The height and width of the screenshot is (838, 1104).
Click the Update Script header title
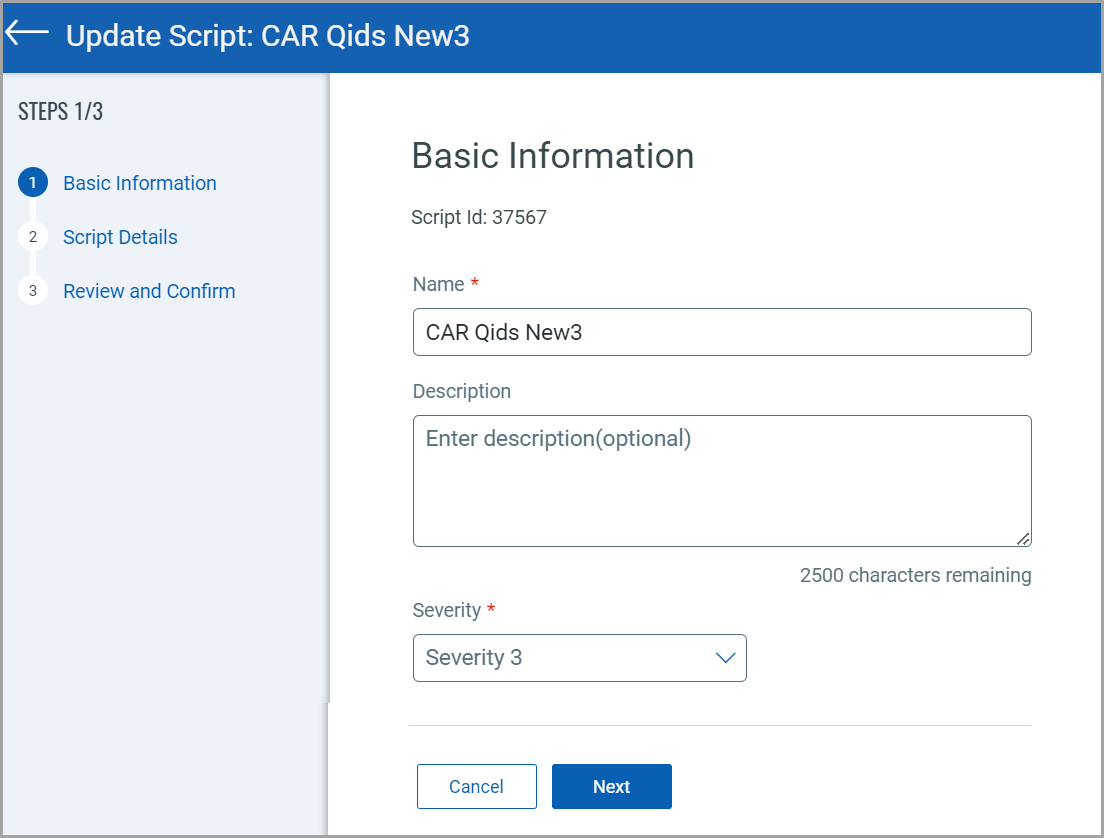pos(267,36)
